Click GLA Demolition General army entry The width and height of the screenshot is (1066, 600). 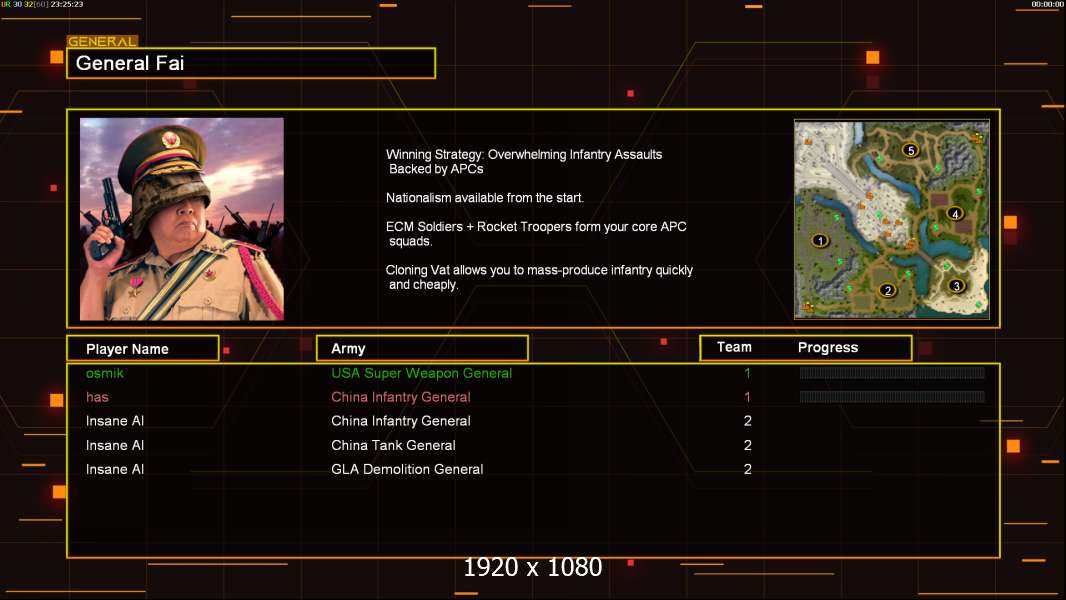tap(407, 469)
